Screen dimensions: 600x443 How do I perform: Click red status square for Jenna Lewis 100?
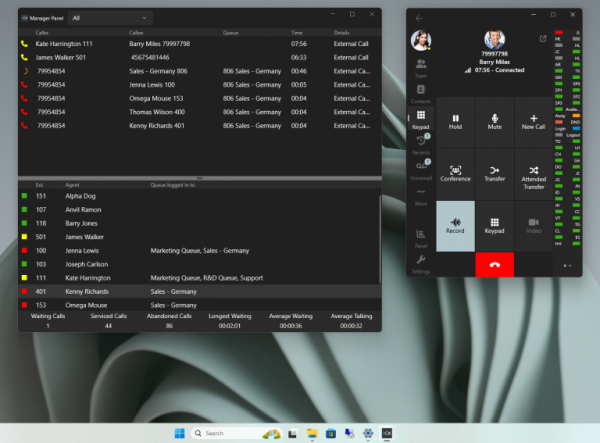click(x=24, y=251)
